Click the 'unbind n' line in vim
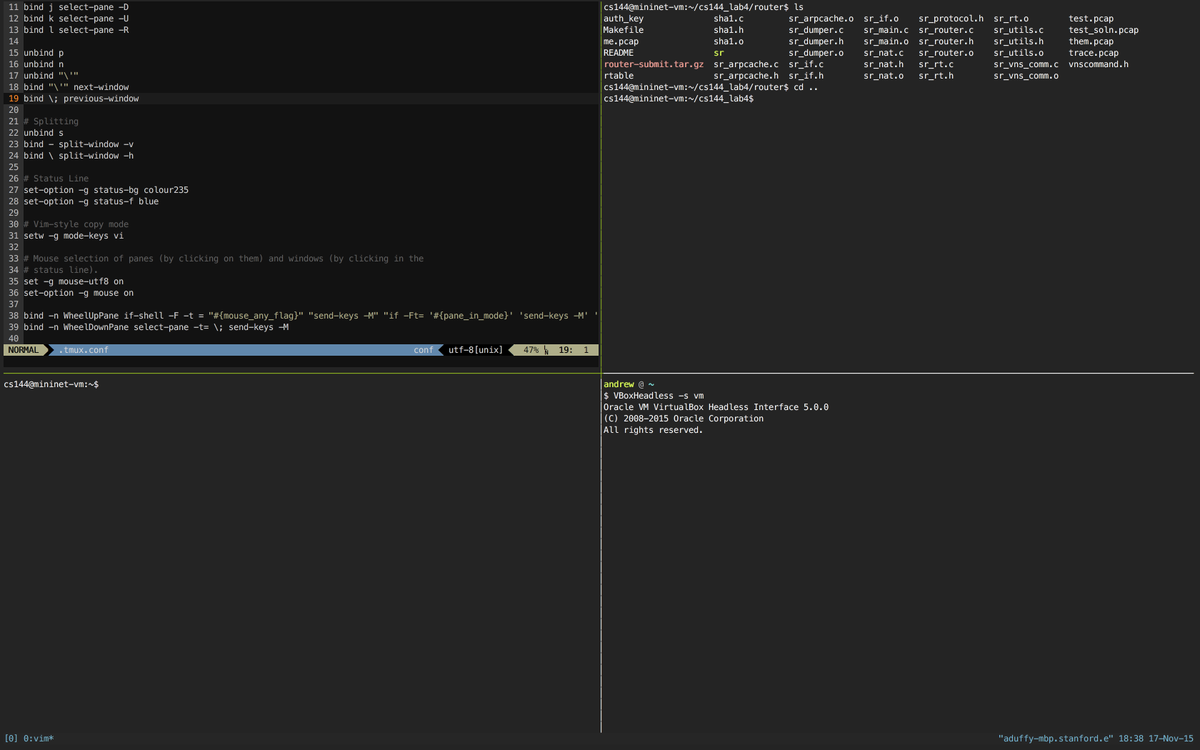1200x750 pixels. point(44,64)
